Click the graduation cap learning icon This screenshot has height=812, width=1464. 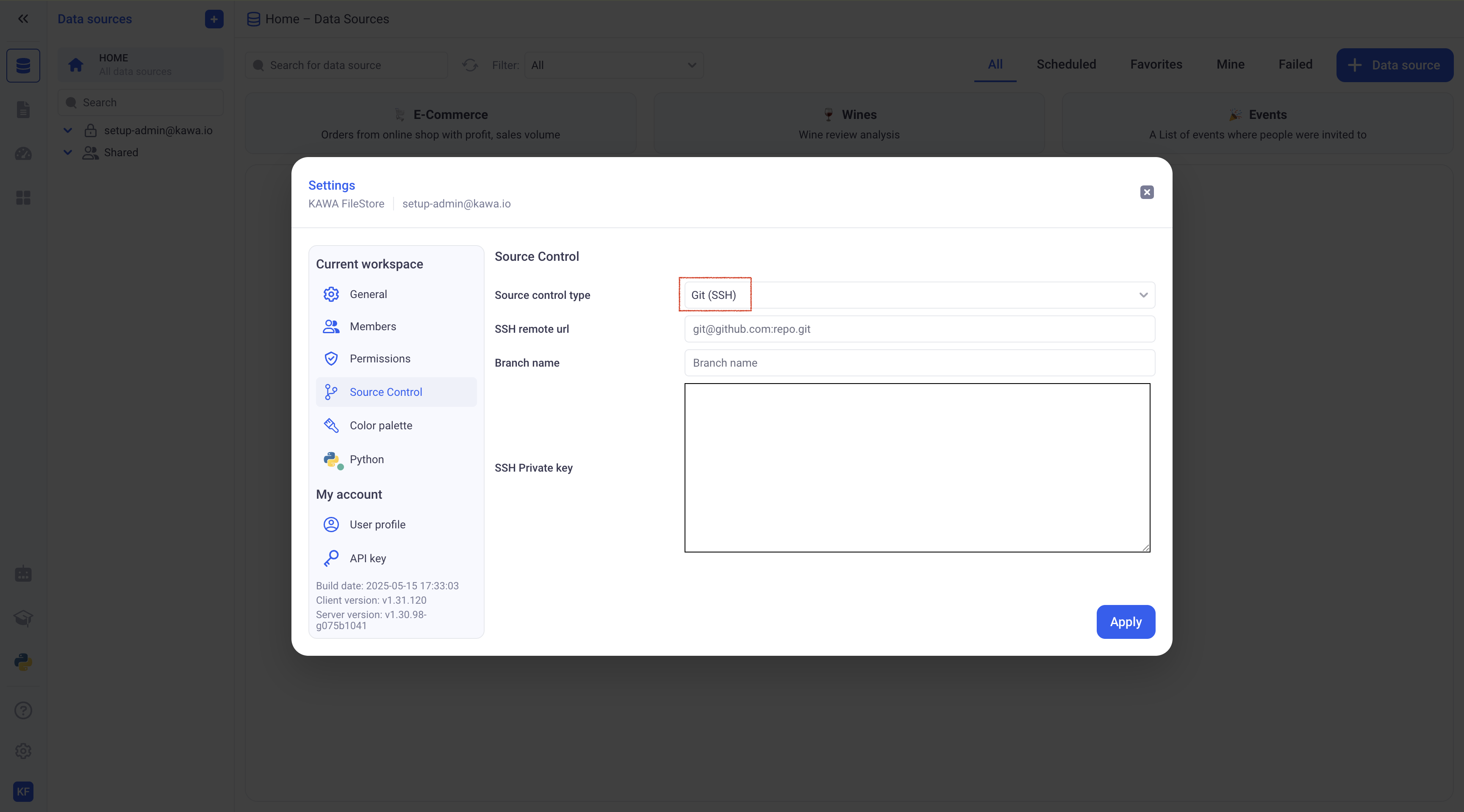23,618
